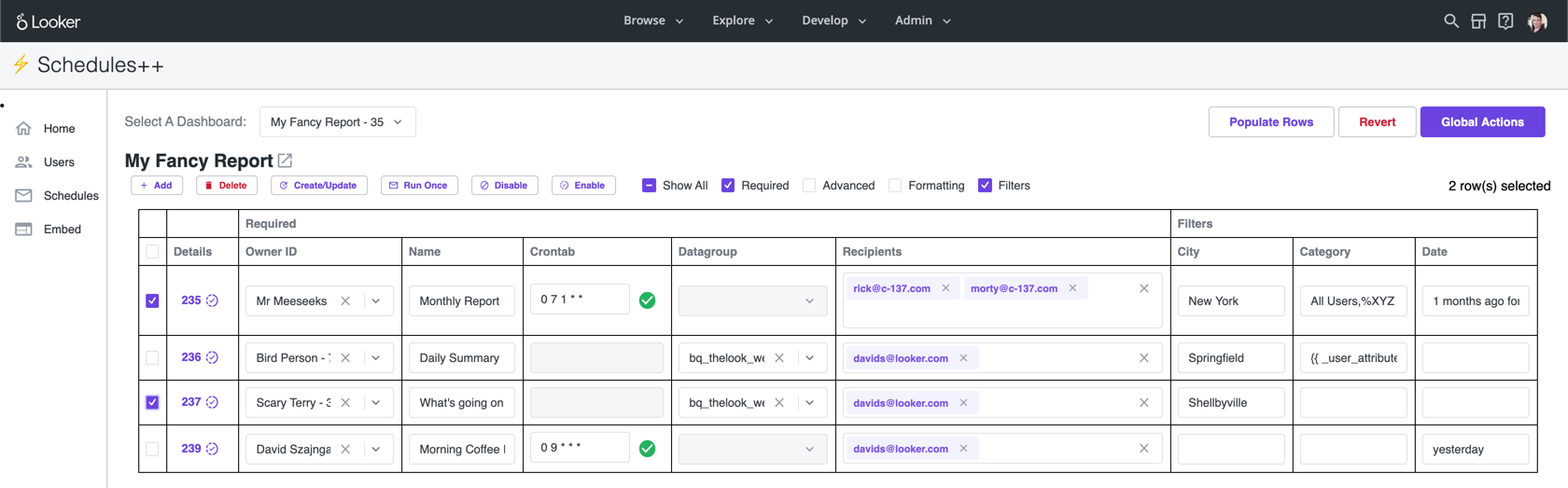The width and height of the screenshot is (1568, 488).
Task: Remove rick@c-137.com from recipients
Action: [945, 288]
